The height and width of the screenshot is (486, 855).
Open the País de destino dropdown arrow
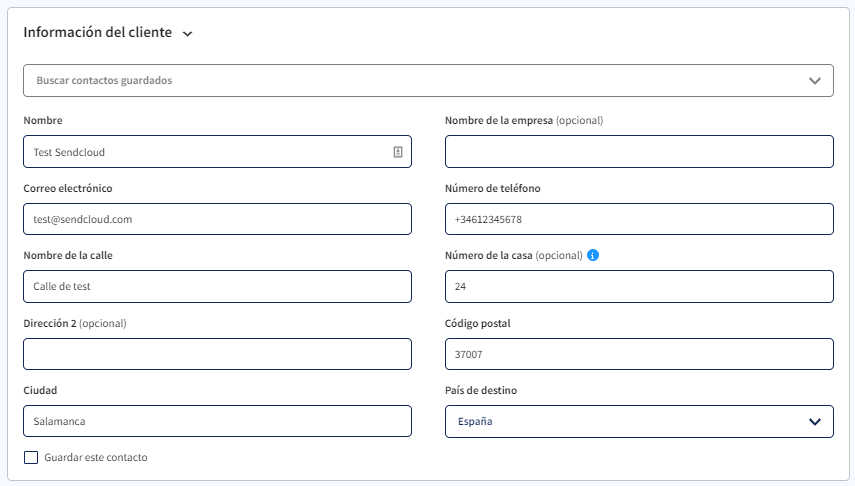(x=815, y=422)
